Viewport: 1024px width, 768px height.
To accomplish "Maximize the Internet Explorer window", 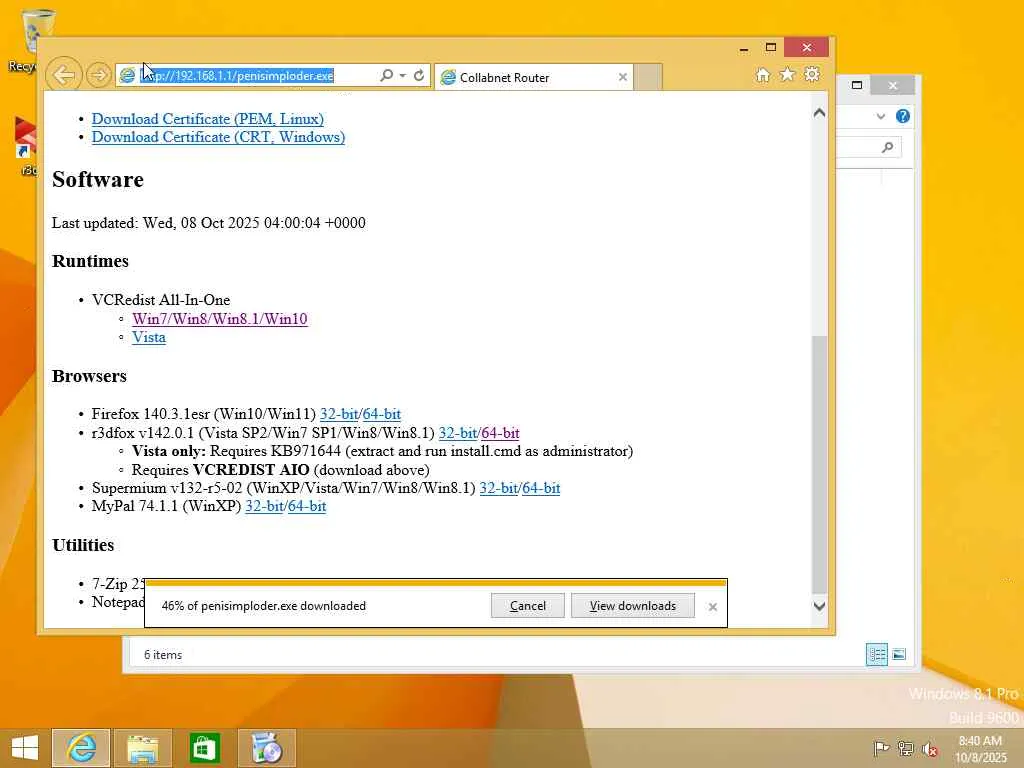I will tap(771, 48).
